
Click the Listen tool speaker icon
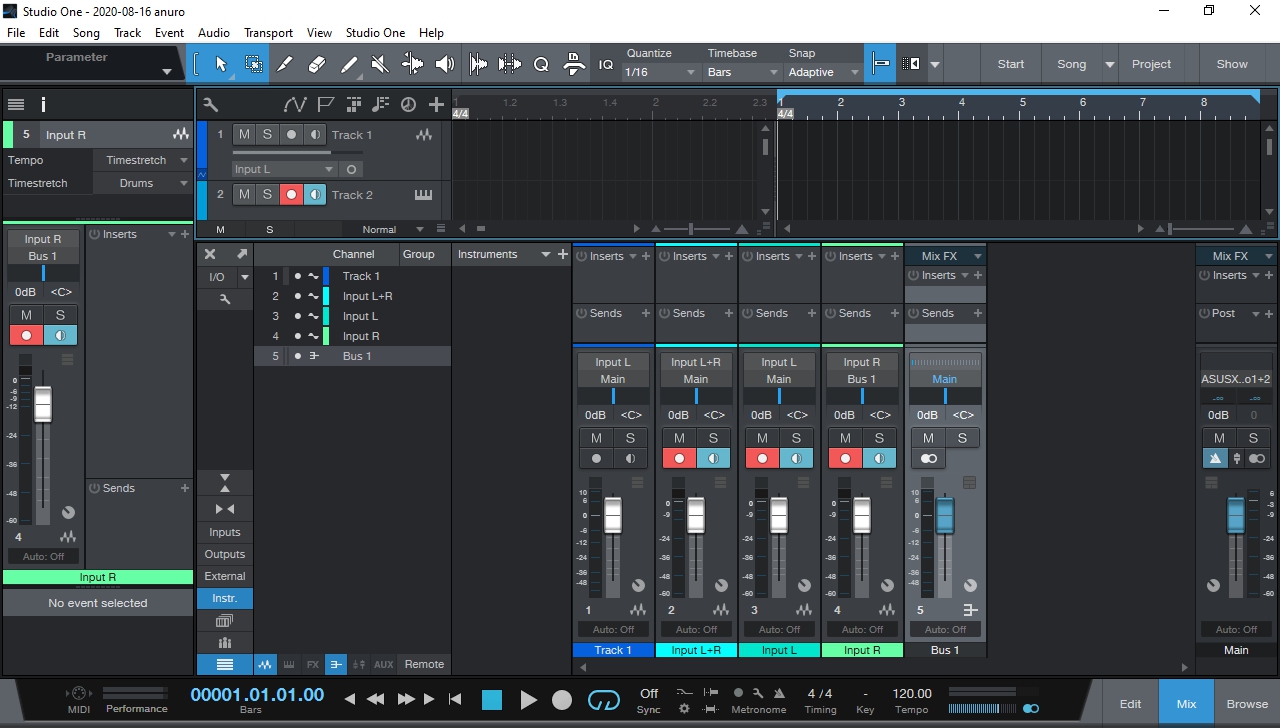tap(445, 64)
